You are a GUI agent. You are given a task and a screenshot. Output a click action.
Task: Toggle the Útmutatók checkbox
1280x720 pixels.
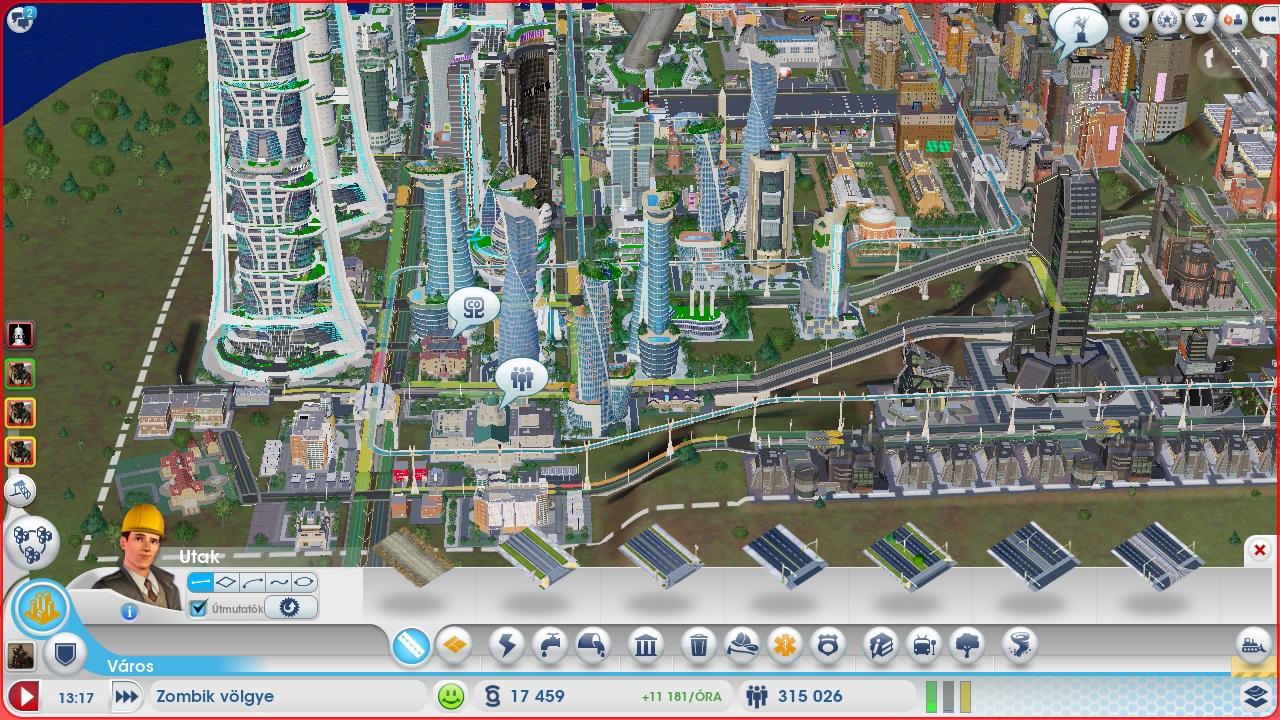point(198,608)
